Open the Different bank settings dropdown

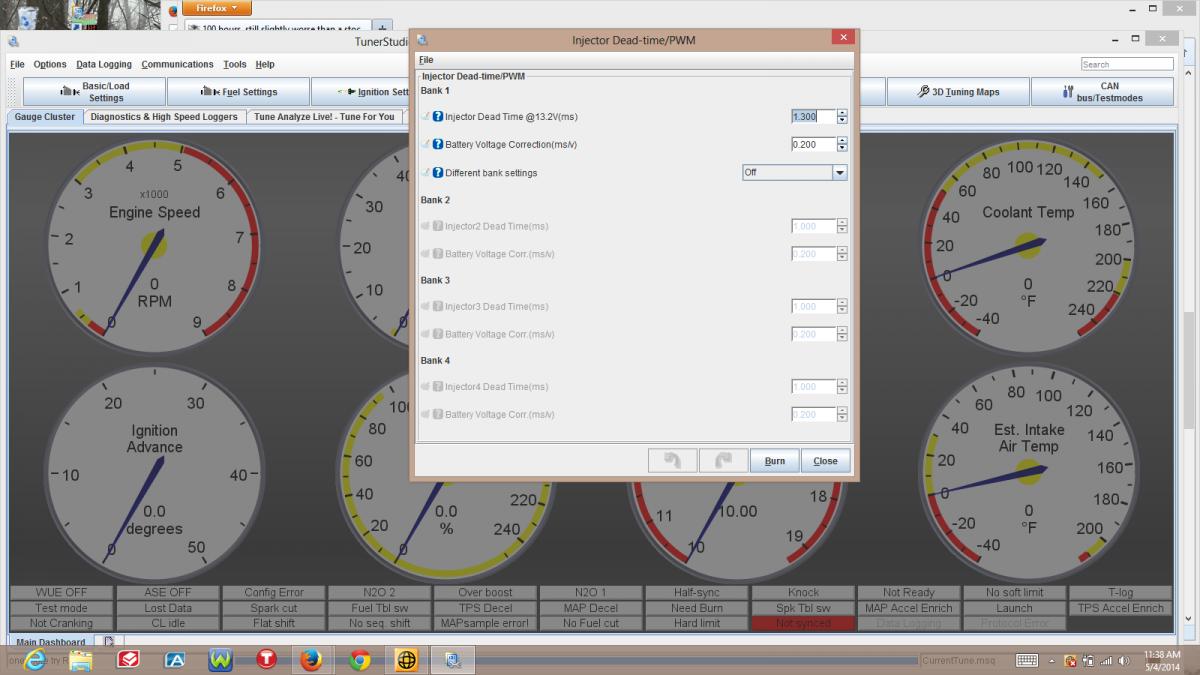click(839, 173)
